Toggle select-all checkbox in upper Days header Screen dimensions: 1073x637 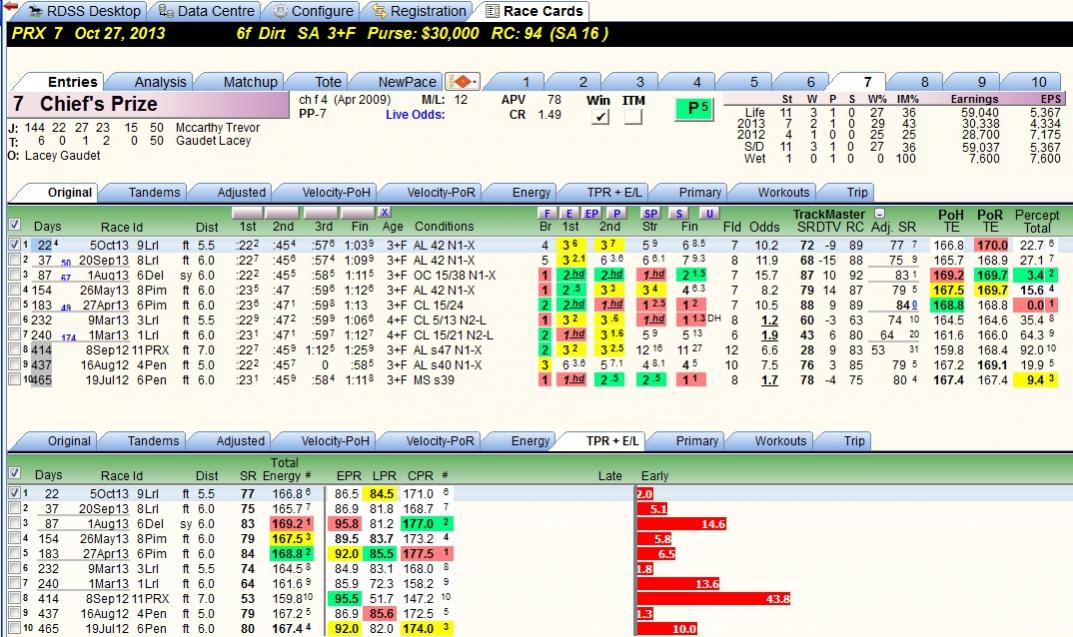(14, 224)
